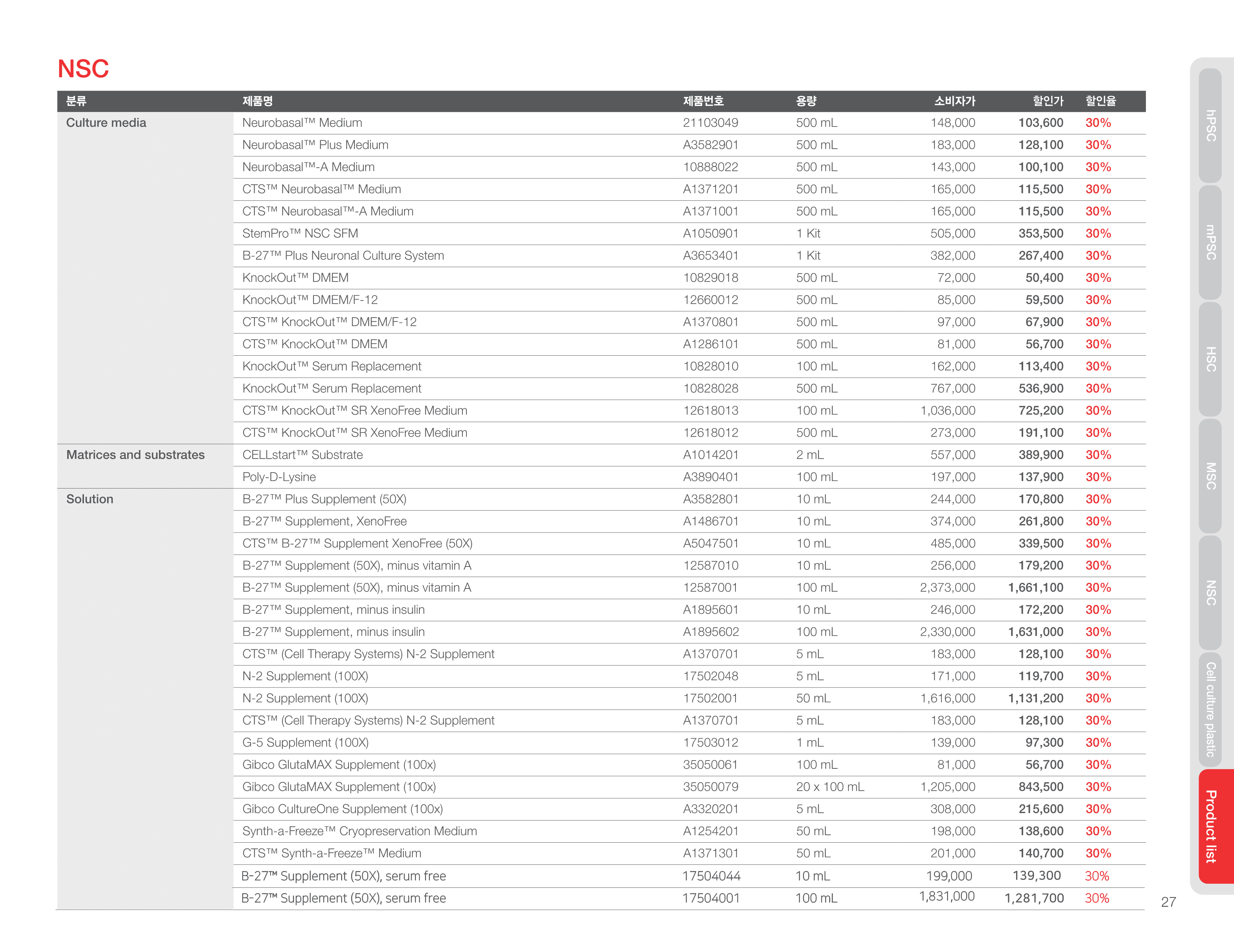Click the 제품명 column header

tap(257, 101)
